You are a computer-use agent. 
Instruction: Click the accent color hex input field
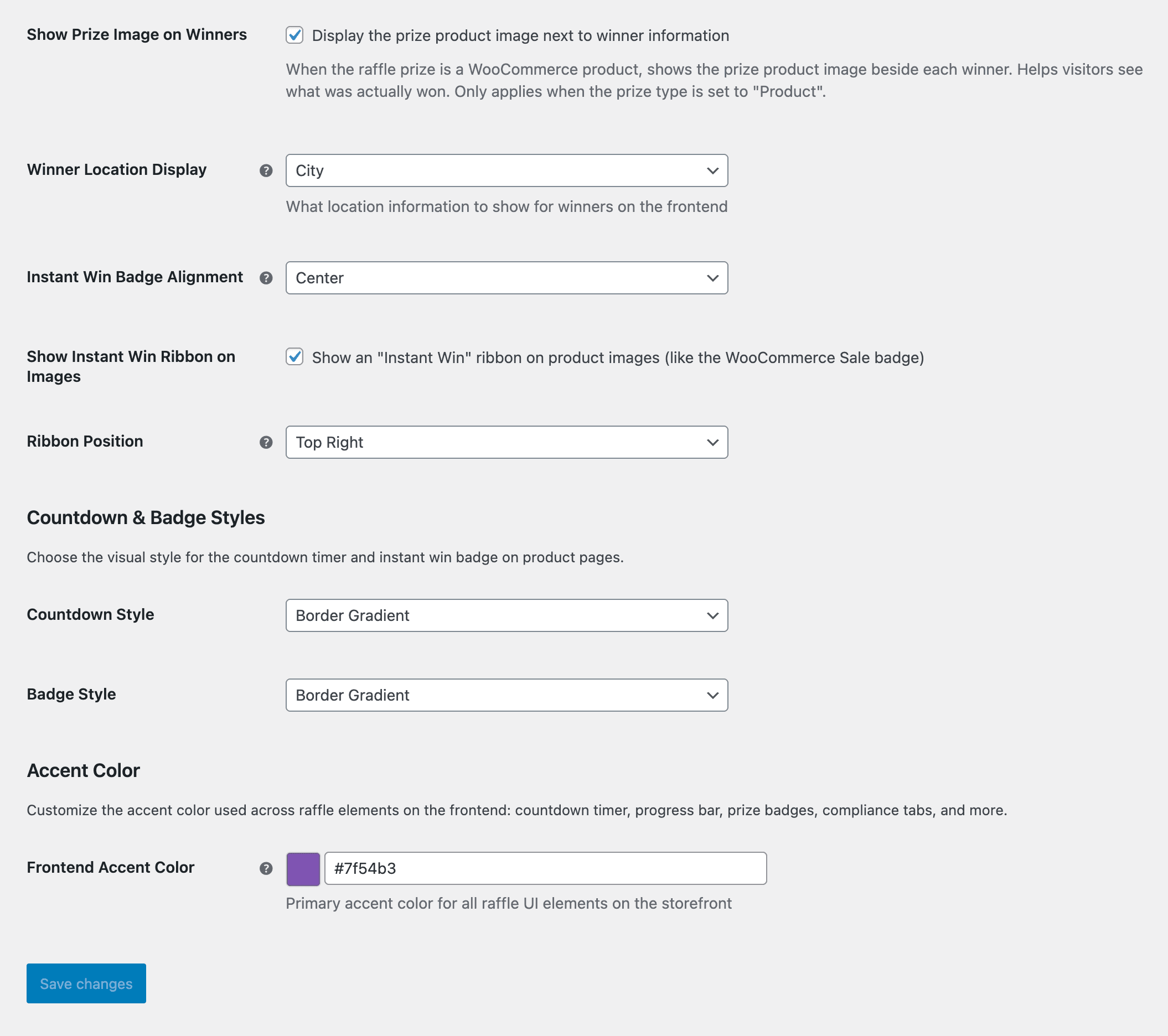click(545, 868)
